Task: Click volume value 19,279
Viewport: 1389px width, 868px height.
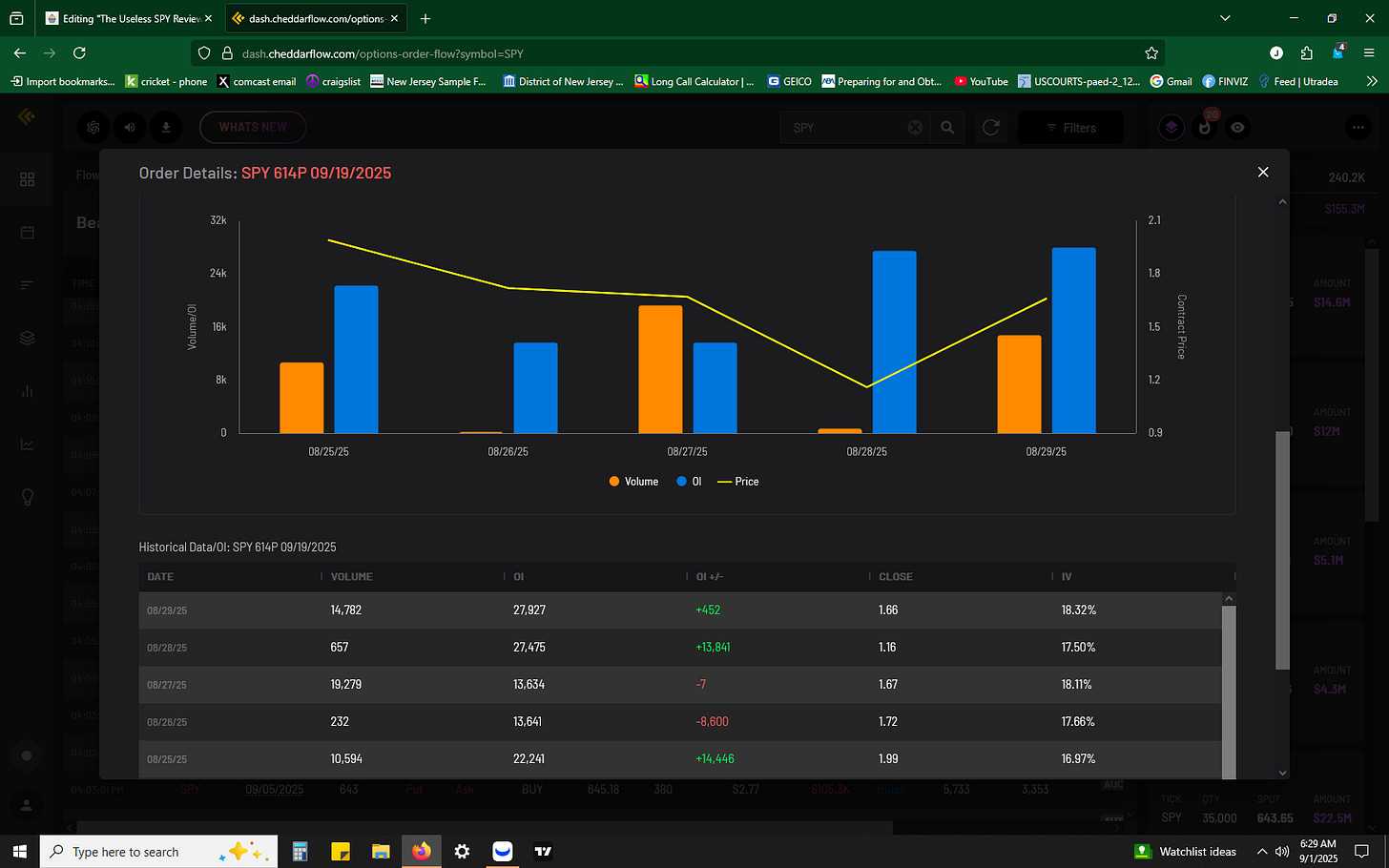Action: coord(346,685)
